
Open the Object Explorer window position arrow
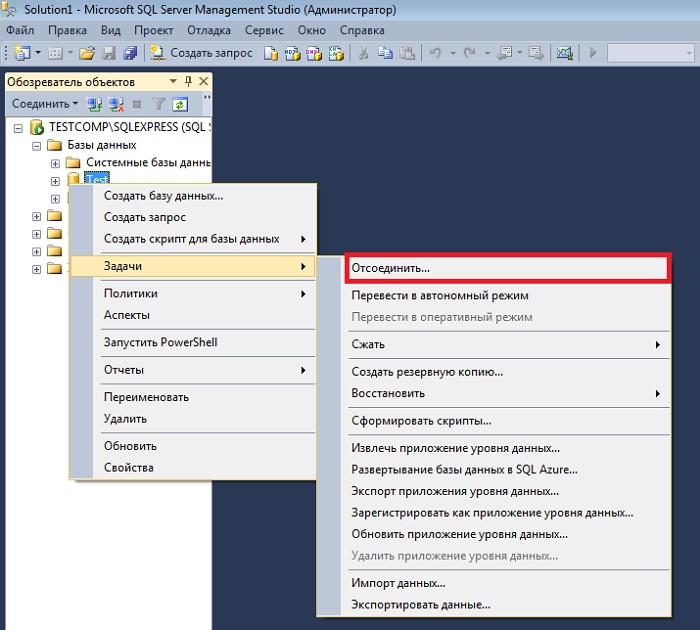tap(173, 81)
